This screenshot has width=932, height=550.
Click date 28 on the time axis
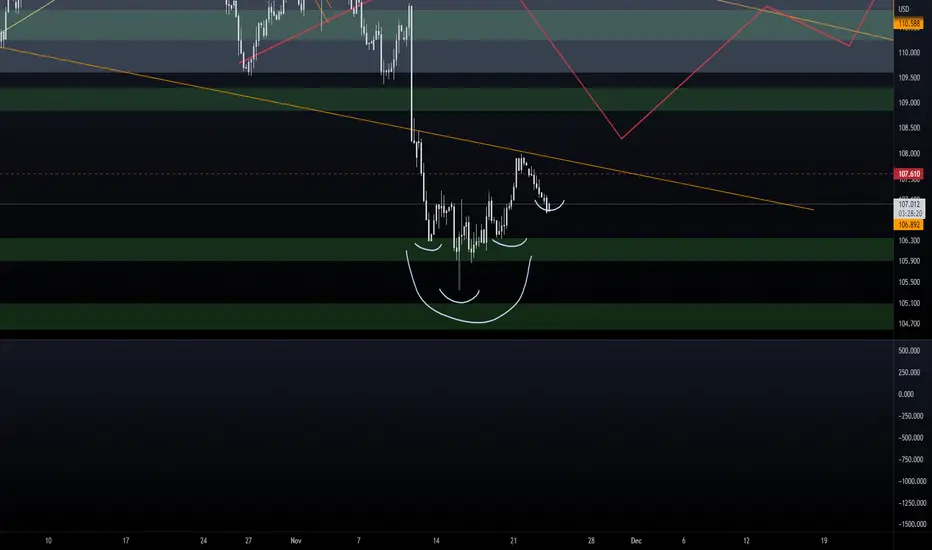coord(591,540)
